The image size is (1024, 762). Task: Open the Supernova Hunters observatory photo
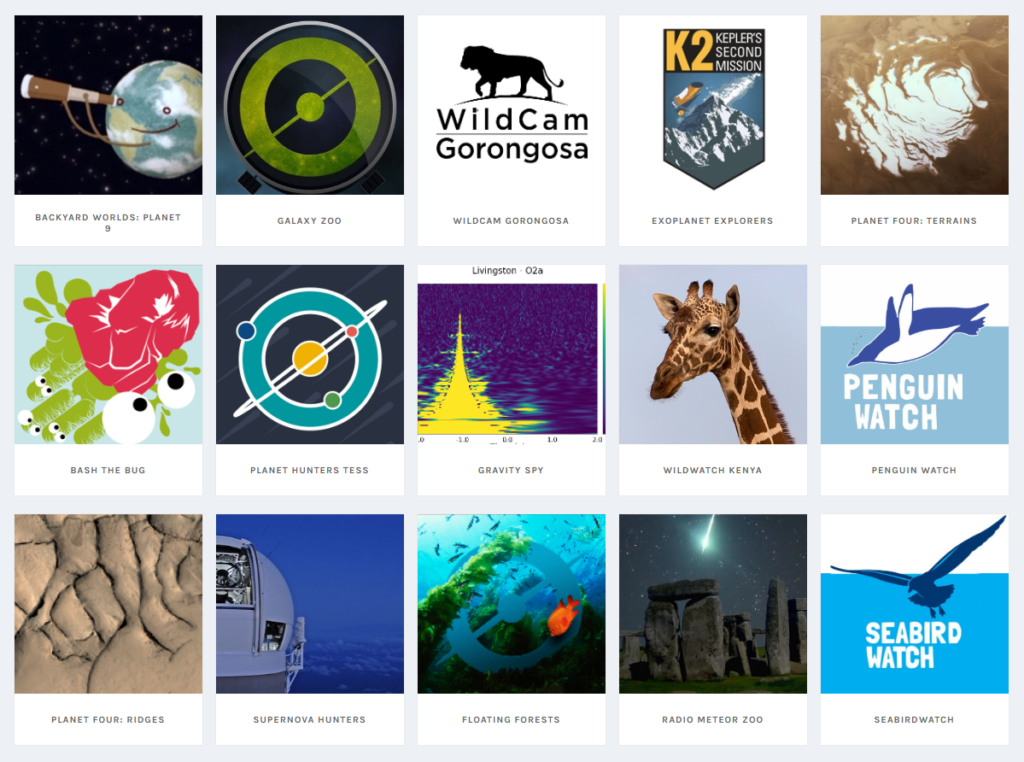310,604
